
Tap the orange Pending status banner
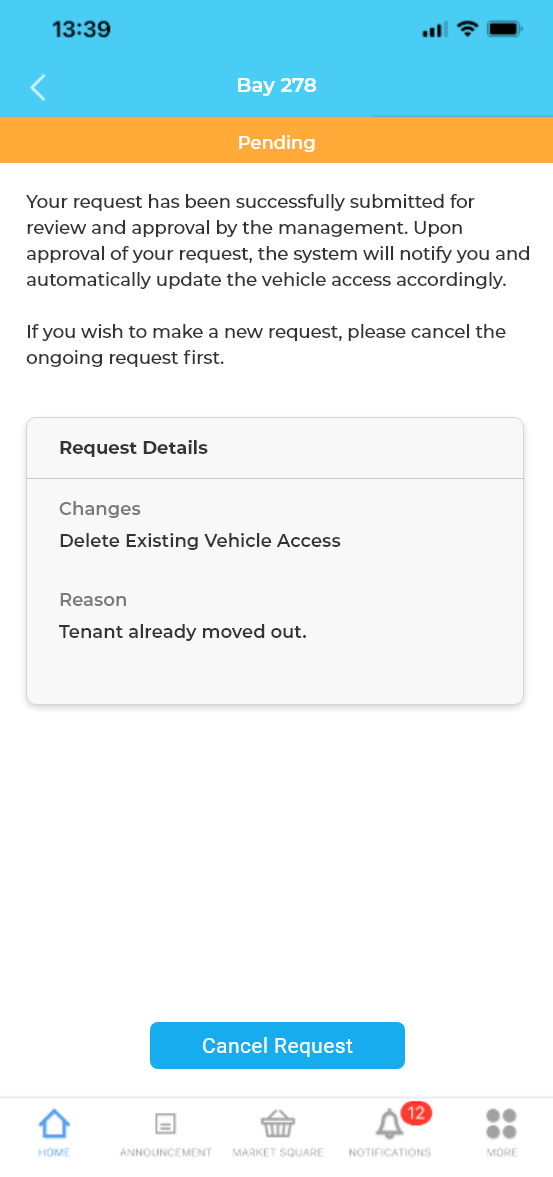pyautogui.click(x=276, y=141)
